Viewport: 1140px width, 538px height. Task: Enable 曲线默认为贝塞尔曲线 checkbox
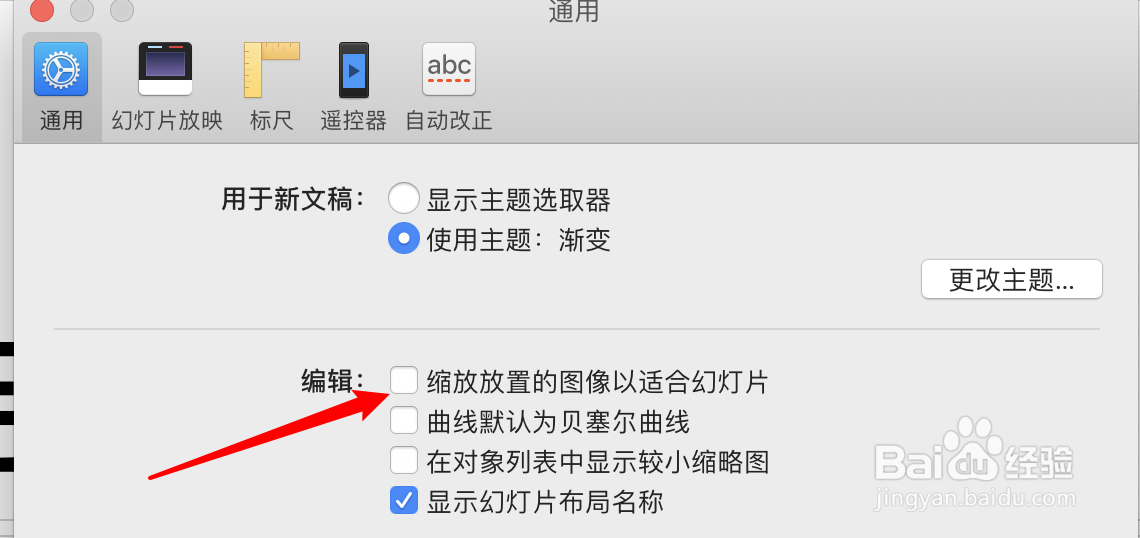(404, 420)
